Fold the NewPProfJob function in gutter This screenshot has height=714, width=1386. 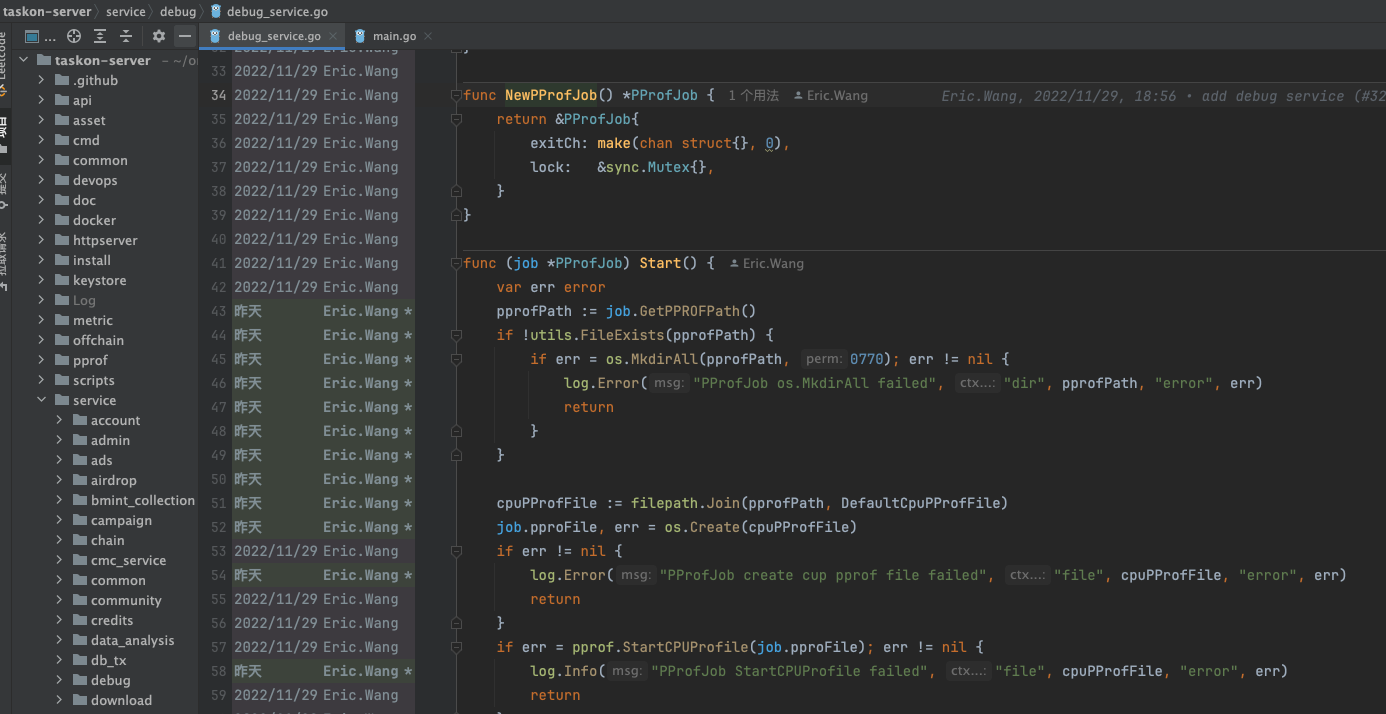[x=456, y=95]
